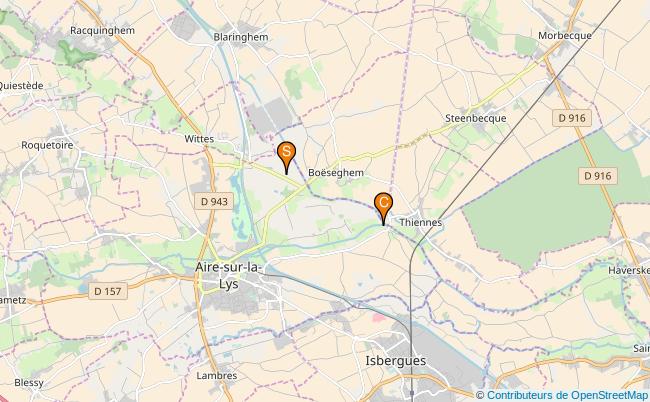Image resolution: width=650 pixels, height=402 pixels.
Task: Click the D 943 road shield
Action: coord(214,201)
